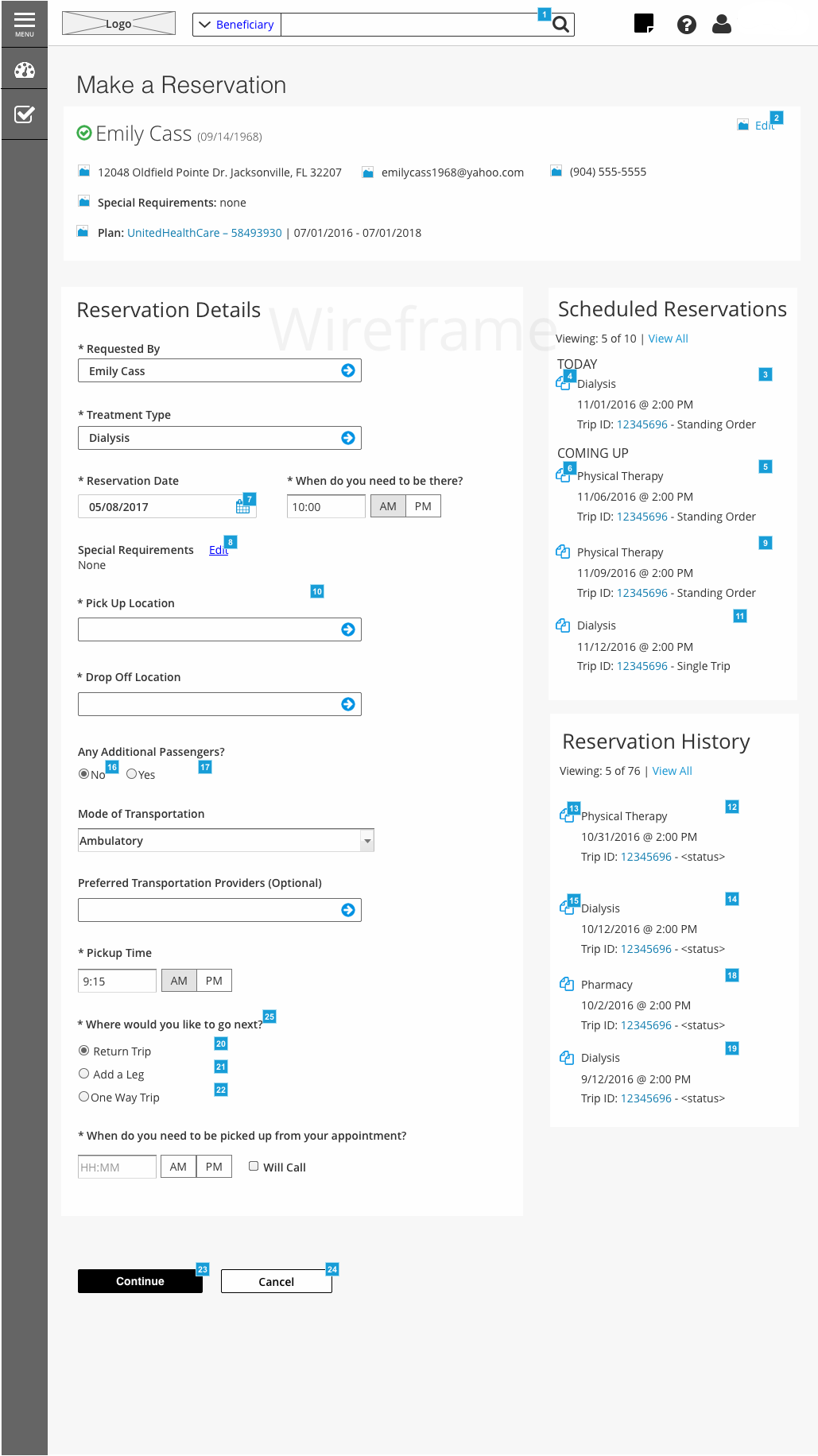
Task: Select No for additional passengers
Action: tap(83, 774)
